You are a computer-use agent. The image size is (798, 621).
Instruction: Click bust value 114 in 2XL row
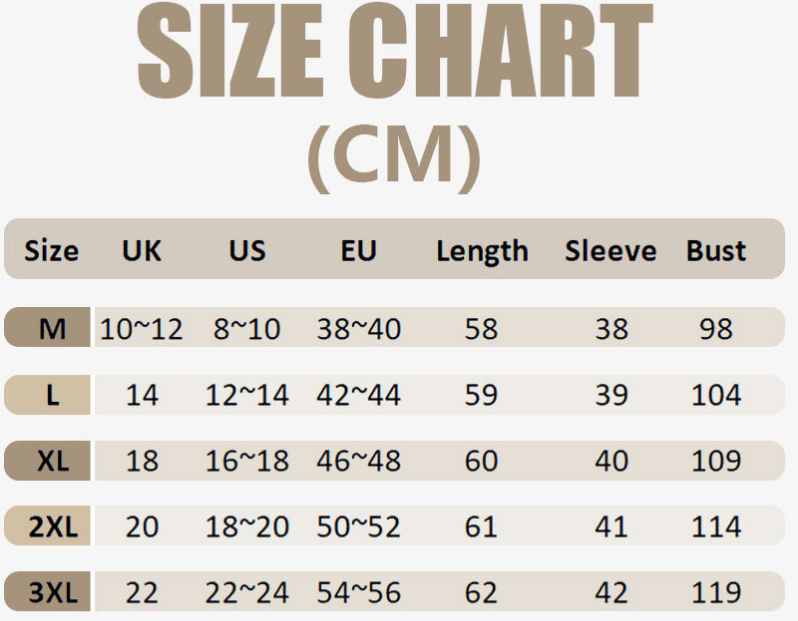tap(716, 527)
